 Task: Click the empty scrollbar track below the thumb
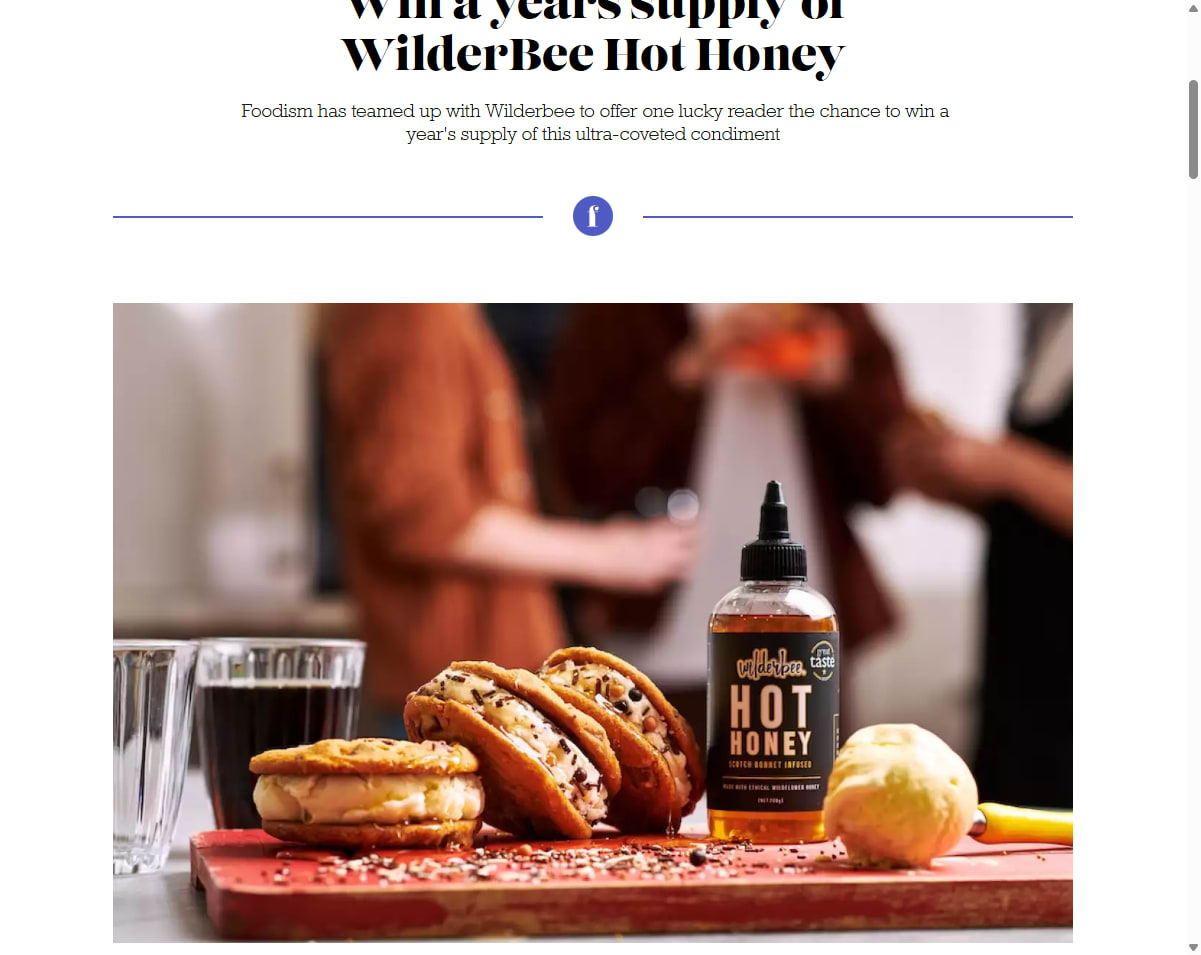click(x=1193, y=560)
